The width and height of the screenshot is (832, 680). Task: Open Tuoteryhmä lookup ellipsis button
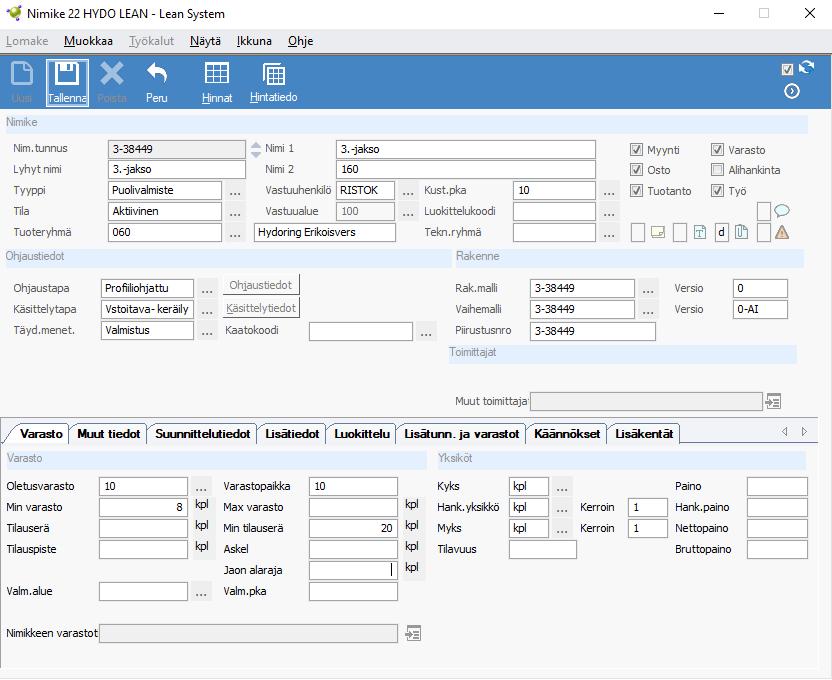(235, 233)
